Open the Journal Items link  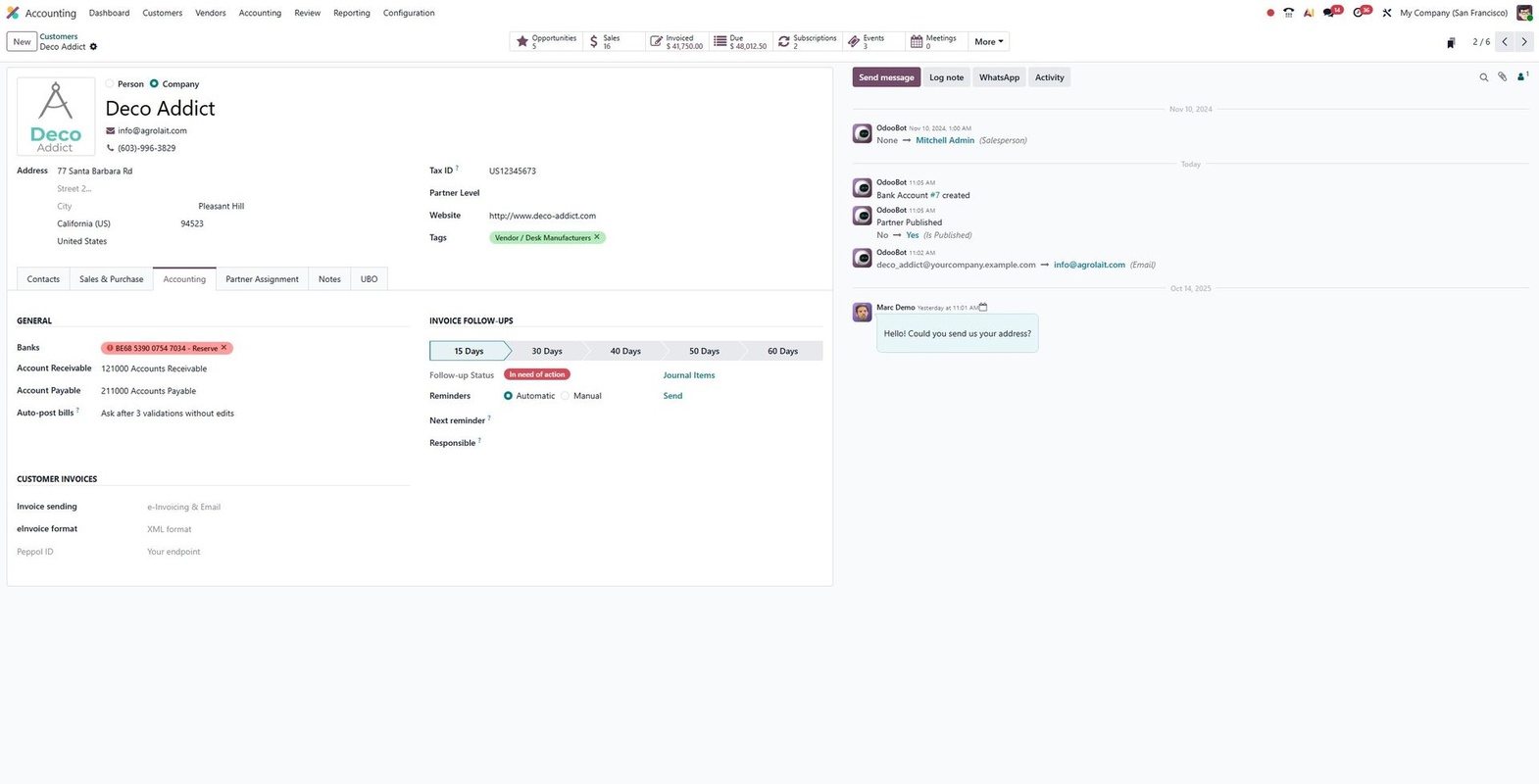point(688,375)
